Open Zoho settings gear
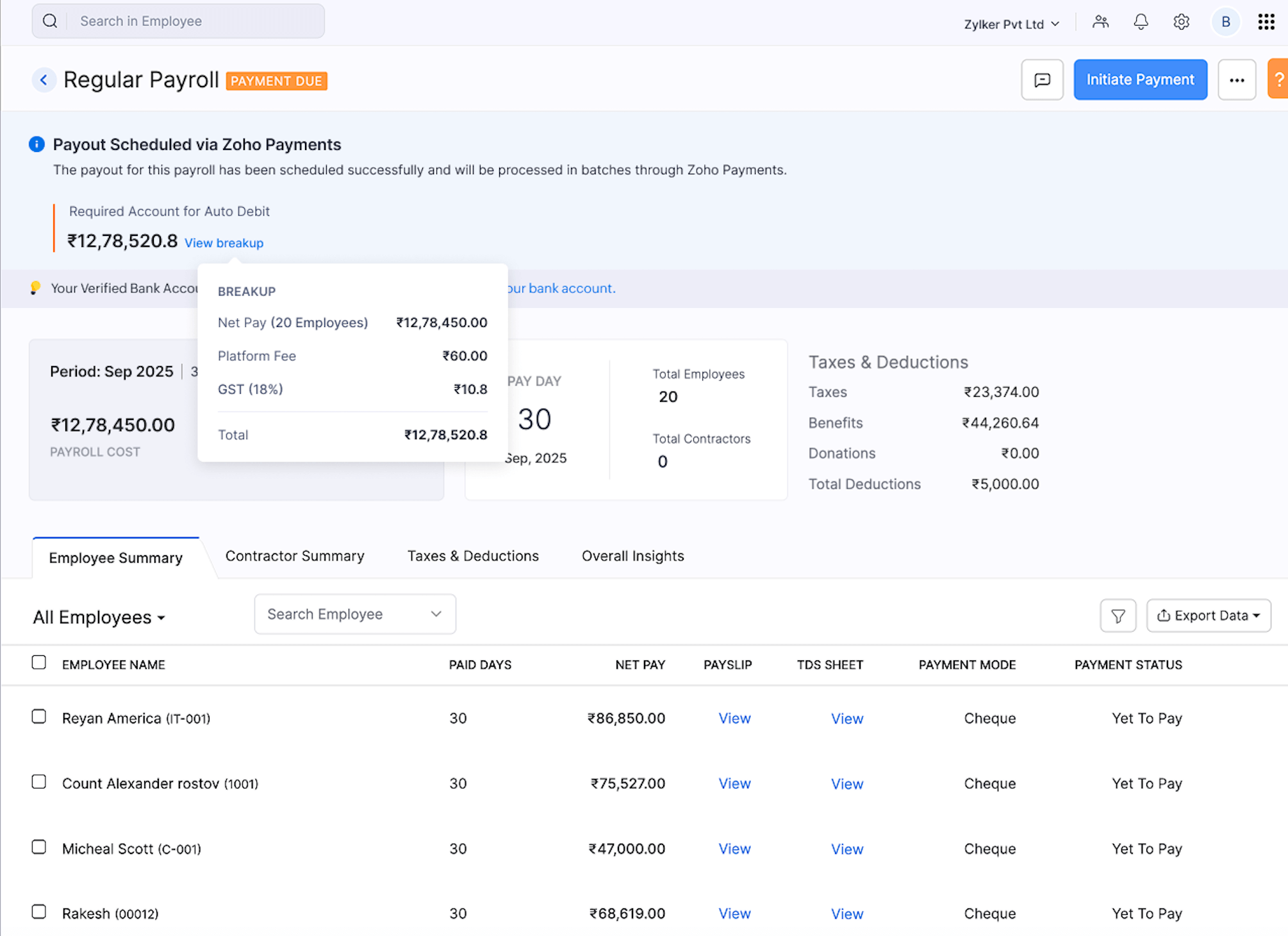Image resolution: width=1288 pixels, height=936 pixels. tap(1181, 21)
